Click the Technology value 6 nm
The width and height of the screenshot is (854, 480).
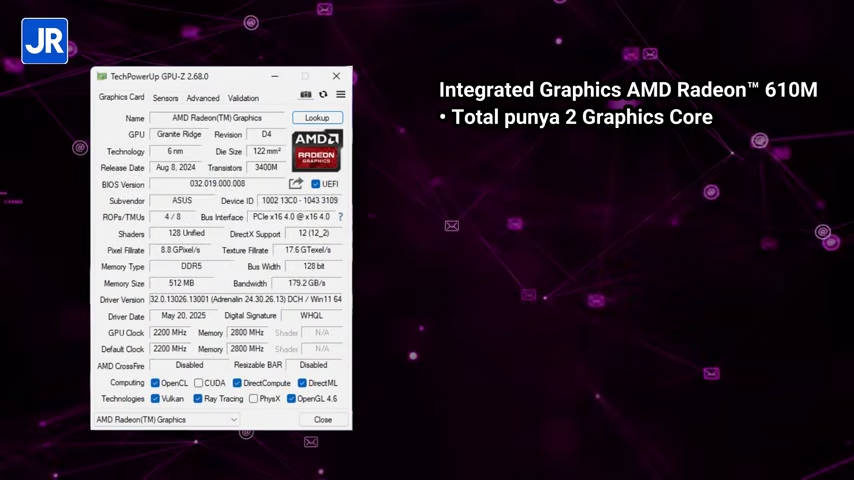coord(175,151)
